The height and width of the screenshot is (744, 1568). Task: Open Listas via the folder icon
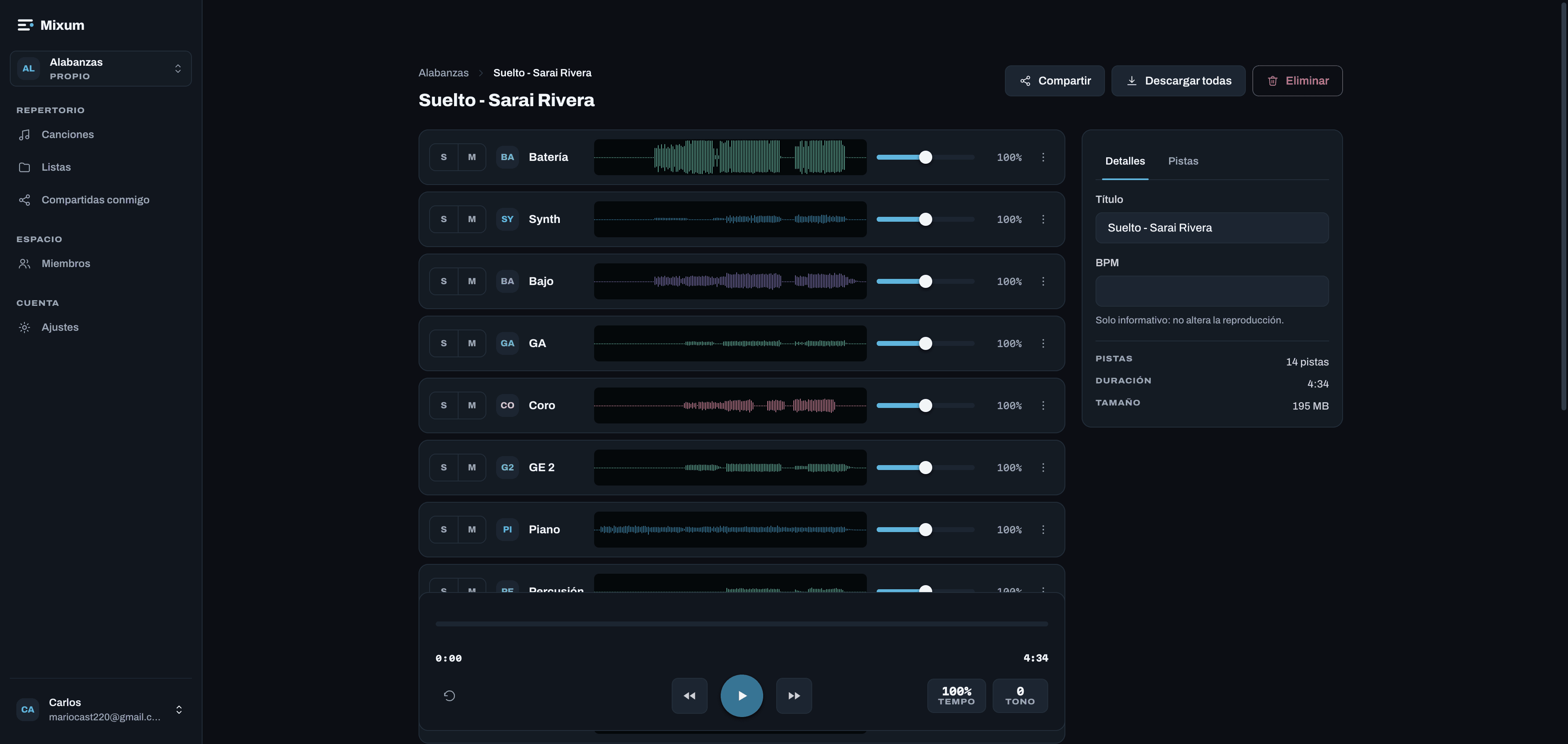(24, 167)
